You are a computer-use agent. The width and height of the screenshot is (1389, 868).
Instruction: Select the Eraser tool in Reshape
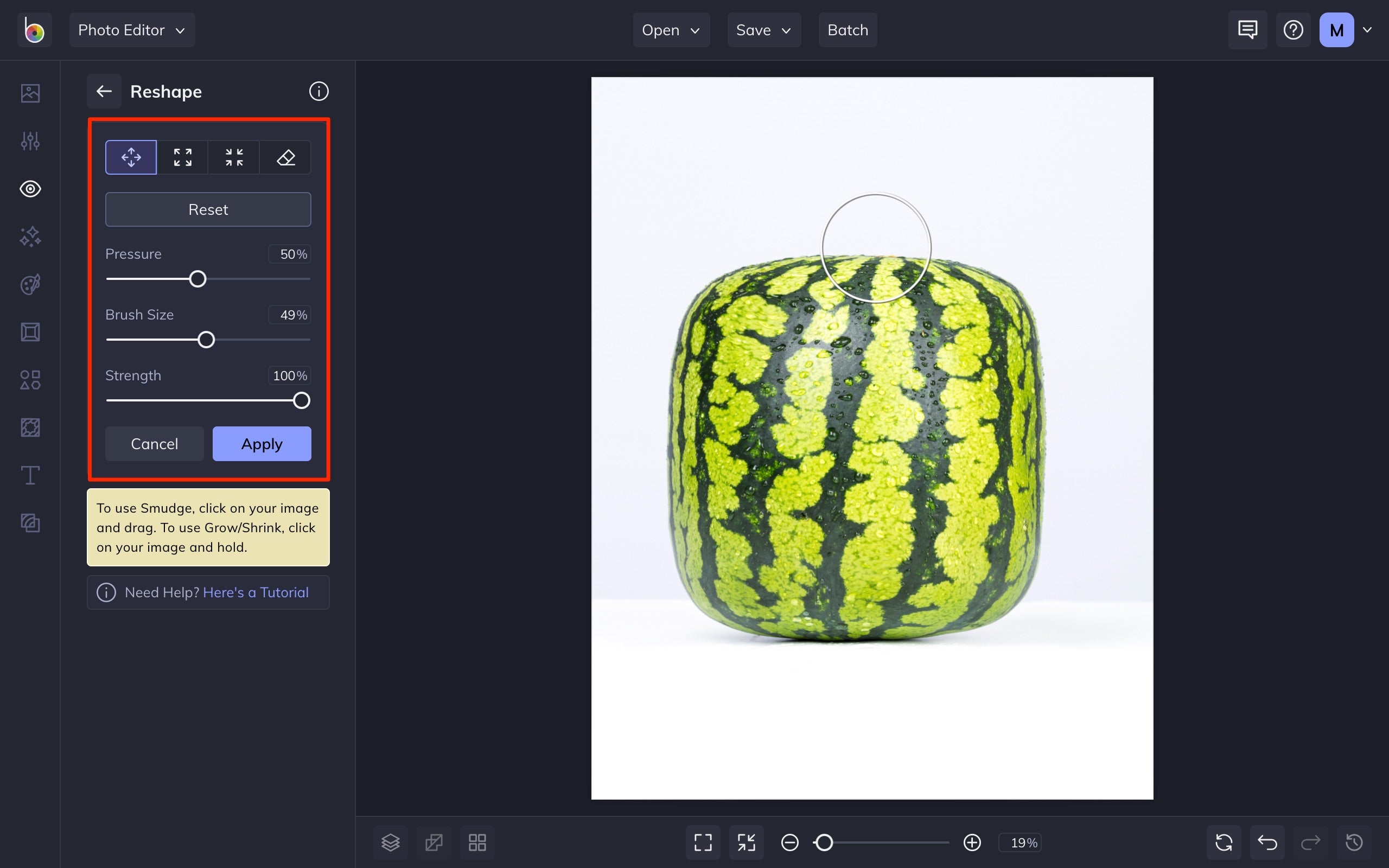pyautogui.click(x=286, y=157)
